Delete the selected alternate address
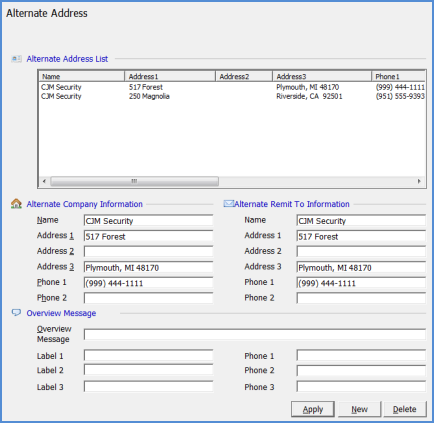Viewport: 434px width, 423px height. click(405, 409)
